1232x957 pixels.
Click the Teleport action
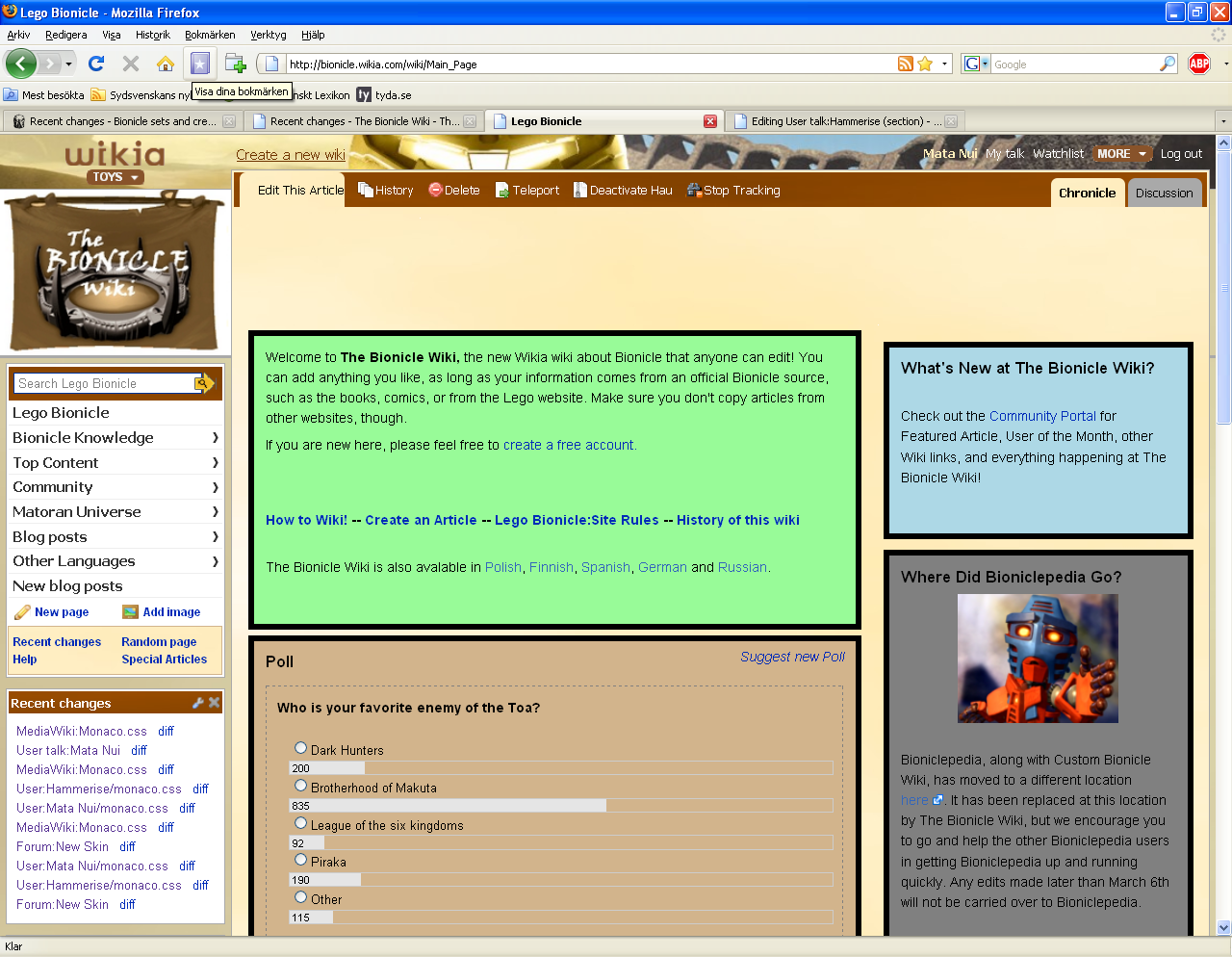pyautogui.click(x=527, y=190)
